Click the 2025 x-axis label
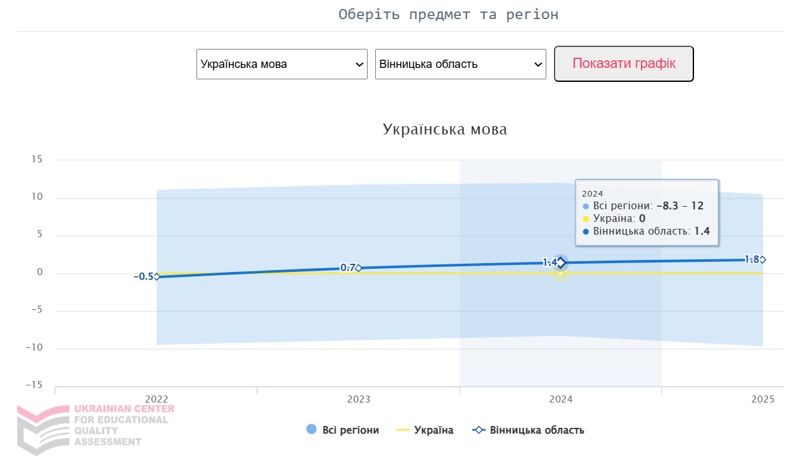 point(762,399)
